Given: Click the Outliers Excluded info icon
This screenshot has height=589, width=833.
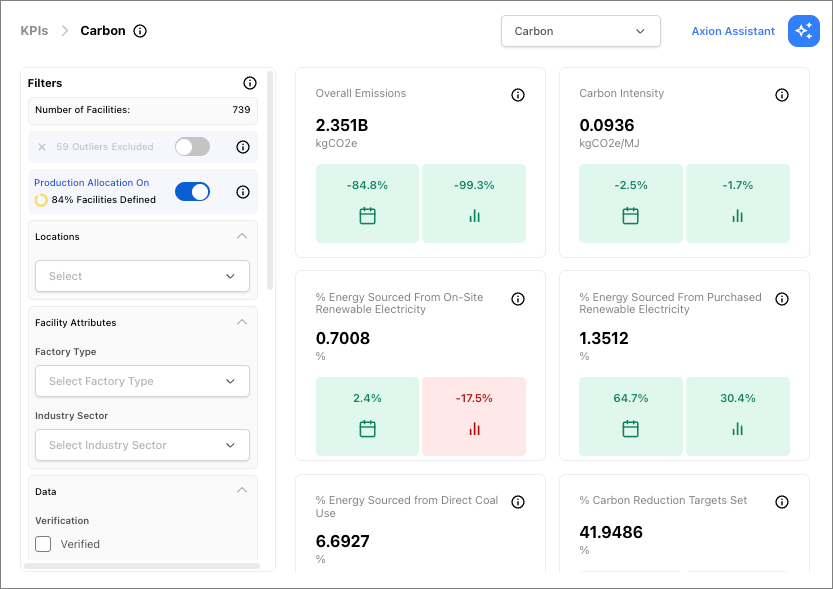Looking at the screenshot, I should click(243, 147).
